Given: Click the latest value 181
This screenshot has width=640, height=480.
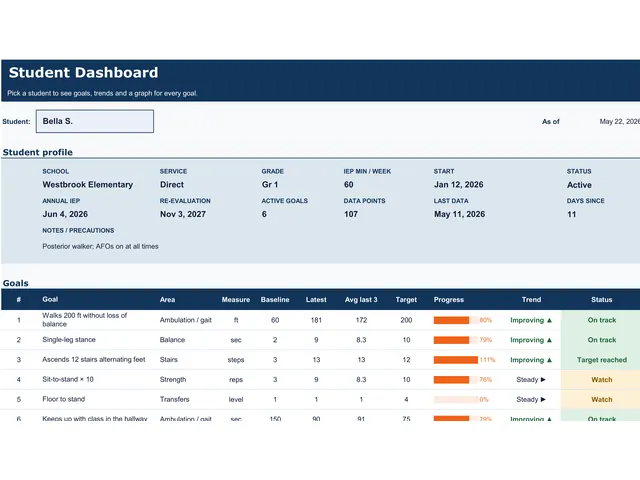Looking at the screenshot, I should click(x=316, y=320).
